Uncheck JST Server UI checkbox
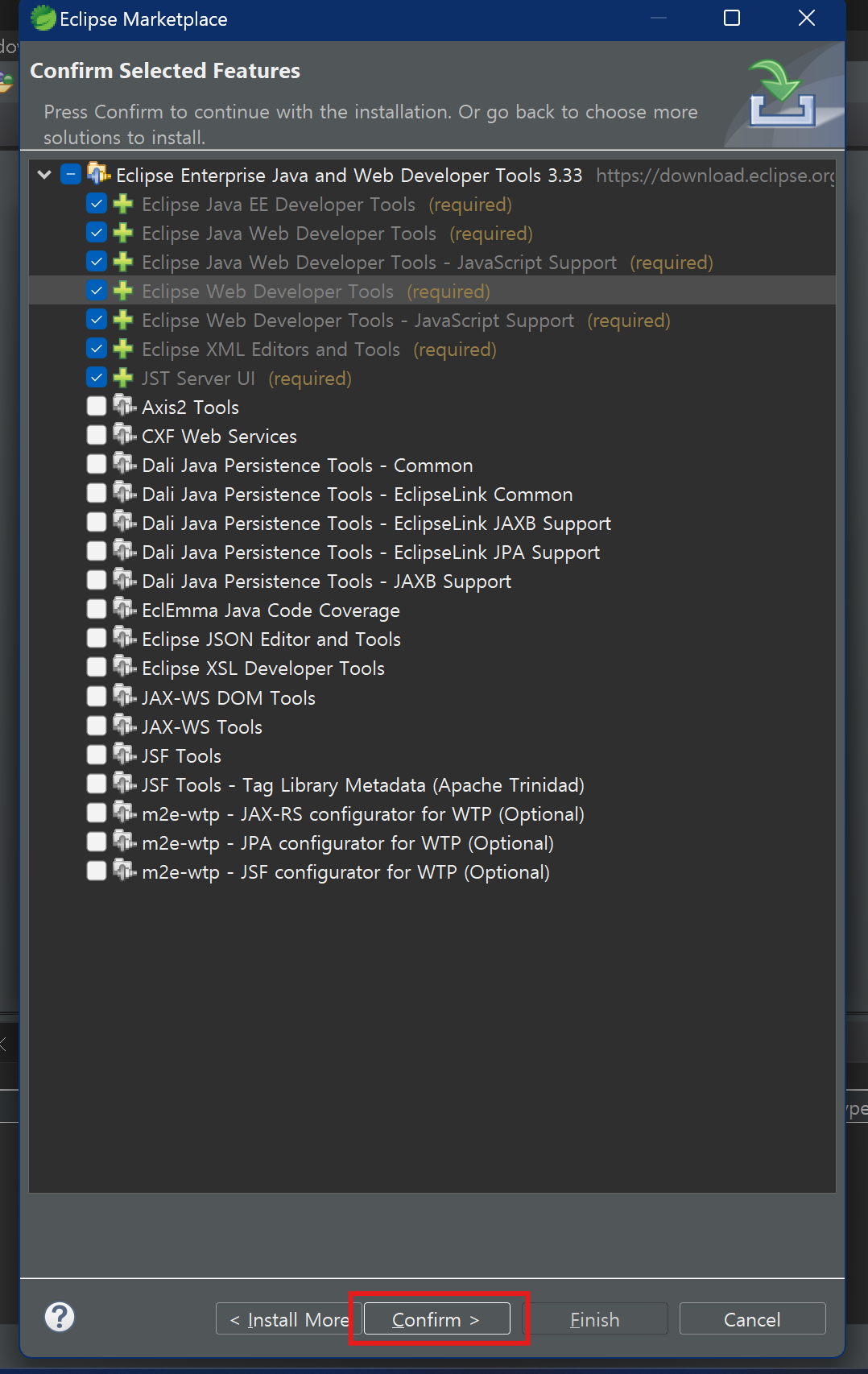 click(x=97, y=377)
